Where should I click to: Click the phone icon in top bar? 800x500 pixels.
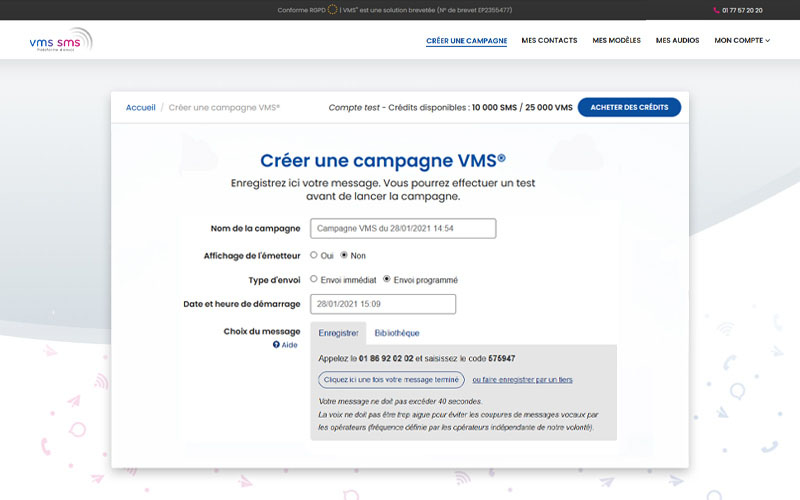click(716, 10)
